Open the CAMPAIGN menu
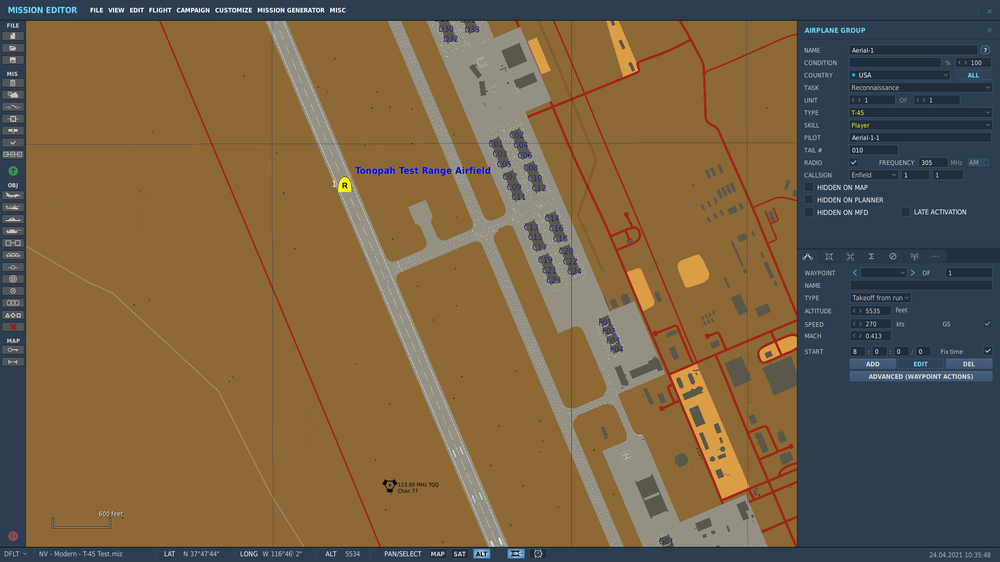Viewport: 1000px width, 562px height. (x=193, y=10)
